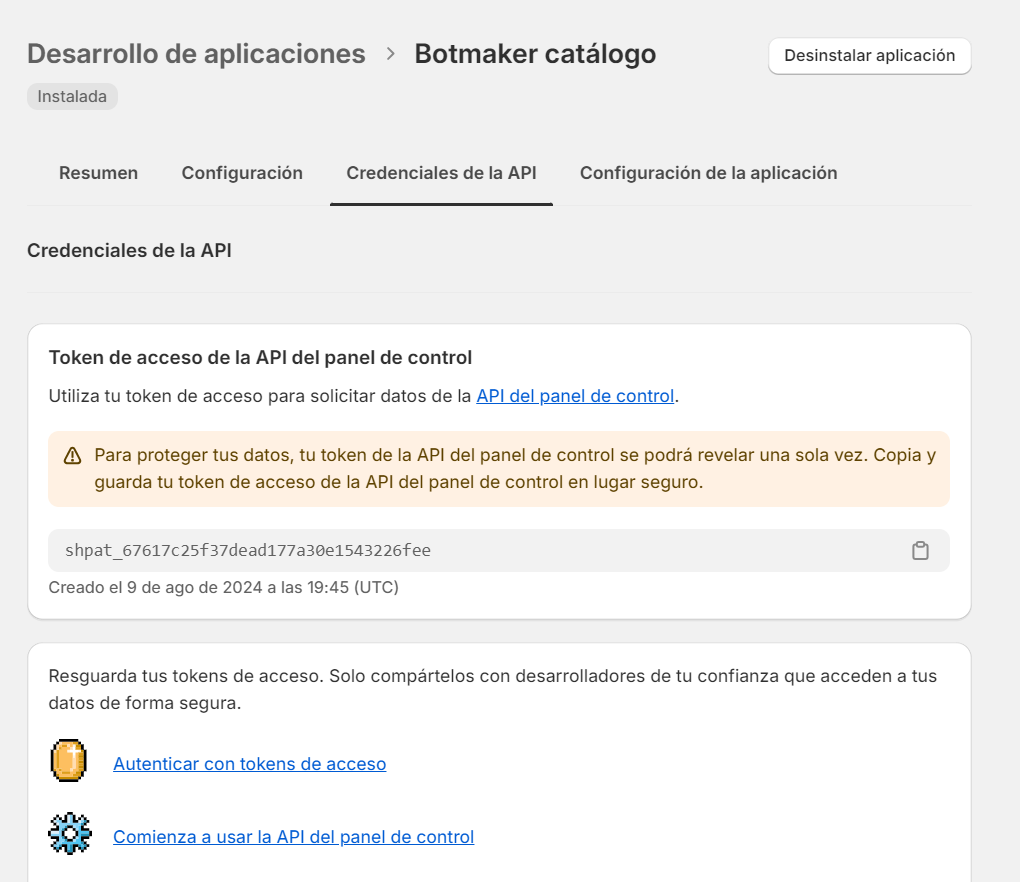Viewport: 1020px width, 882px height.
Task: Click the Resguarda tus tokens paragraph
Action: 492,689
